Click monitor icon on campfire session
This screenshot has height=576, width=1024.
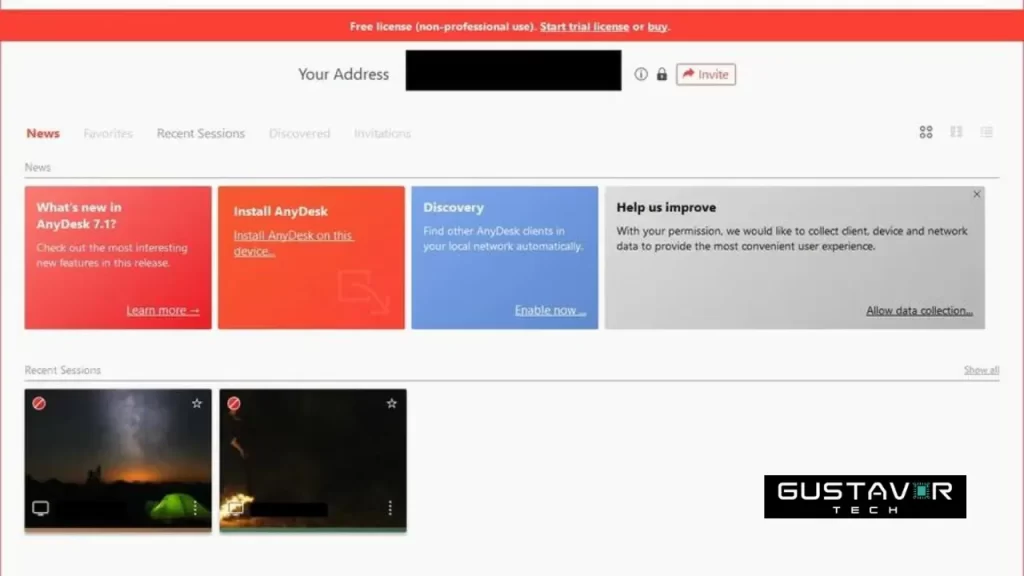236,508
